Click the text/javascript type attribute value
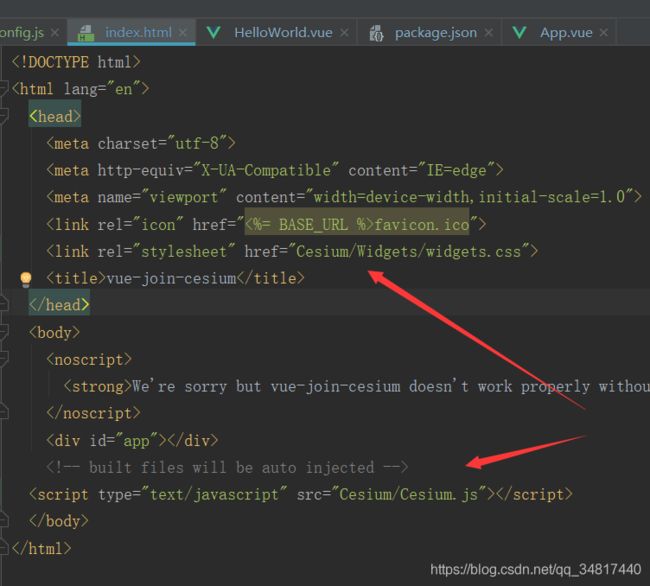Image resolution: width=650 pixels, height=586 pixels. click(214, 494)
